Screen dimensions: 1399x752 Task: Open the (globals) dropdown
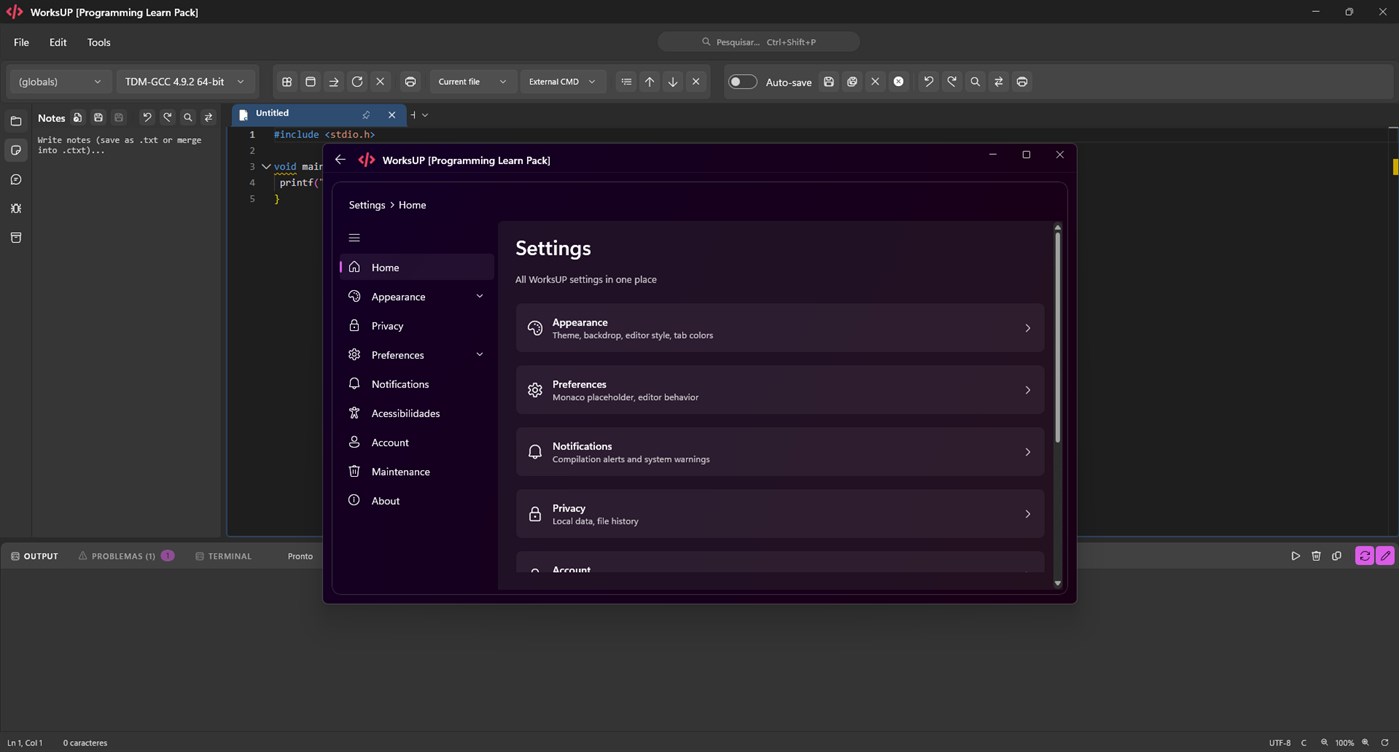pyautogui.click(x=59, y=82)
